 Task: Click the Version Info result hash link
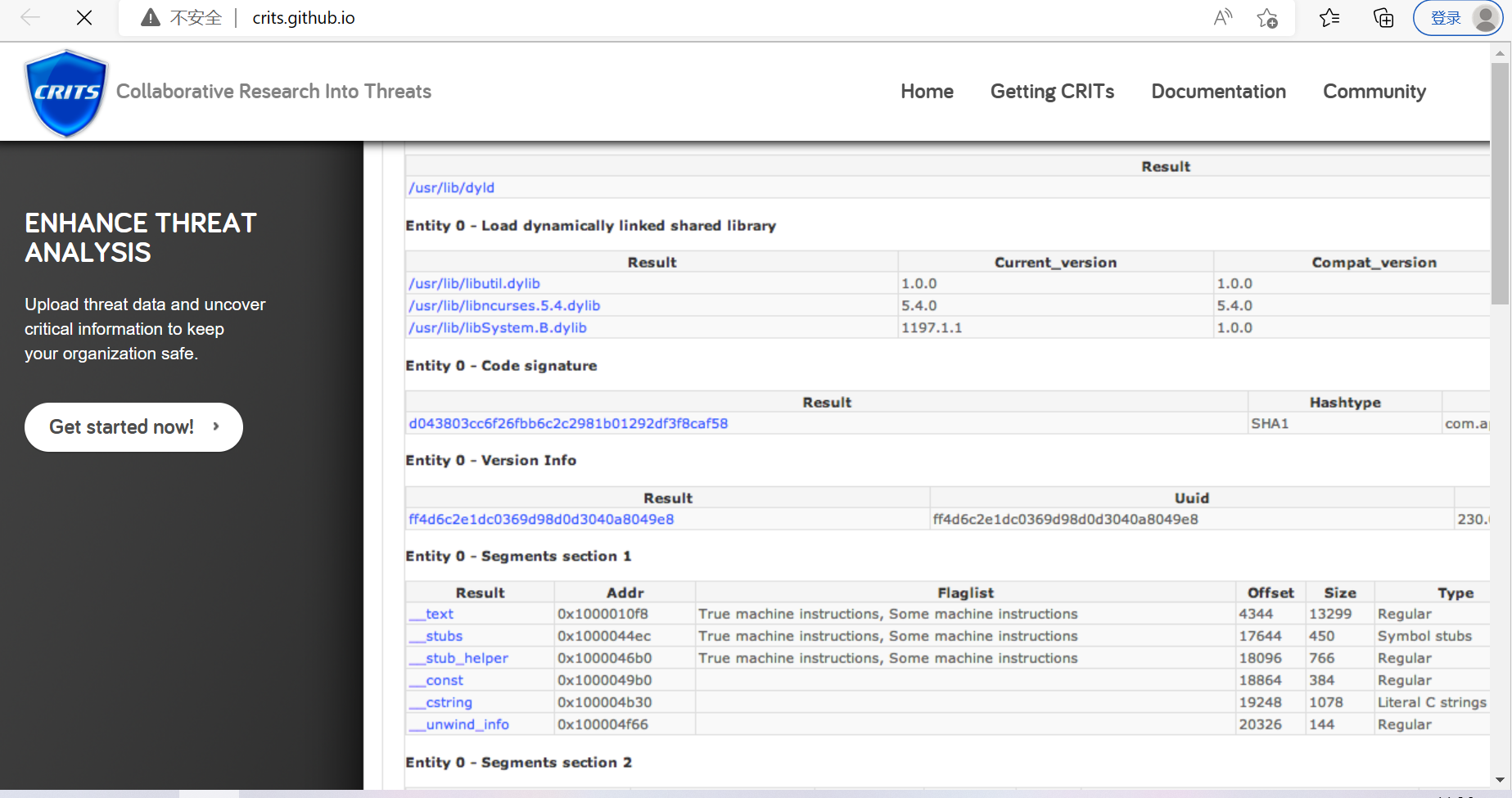point(541,519)
